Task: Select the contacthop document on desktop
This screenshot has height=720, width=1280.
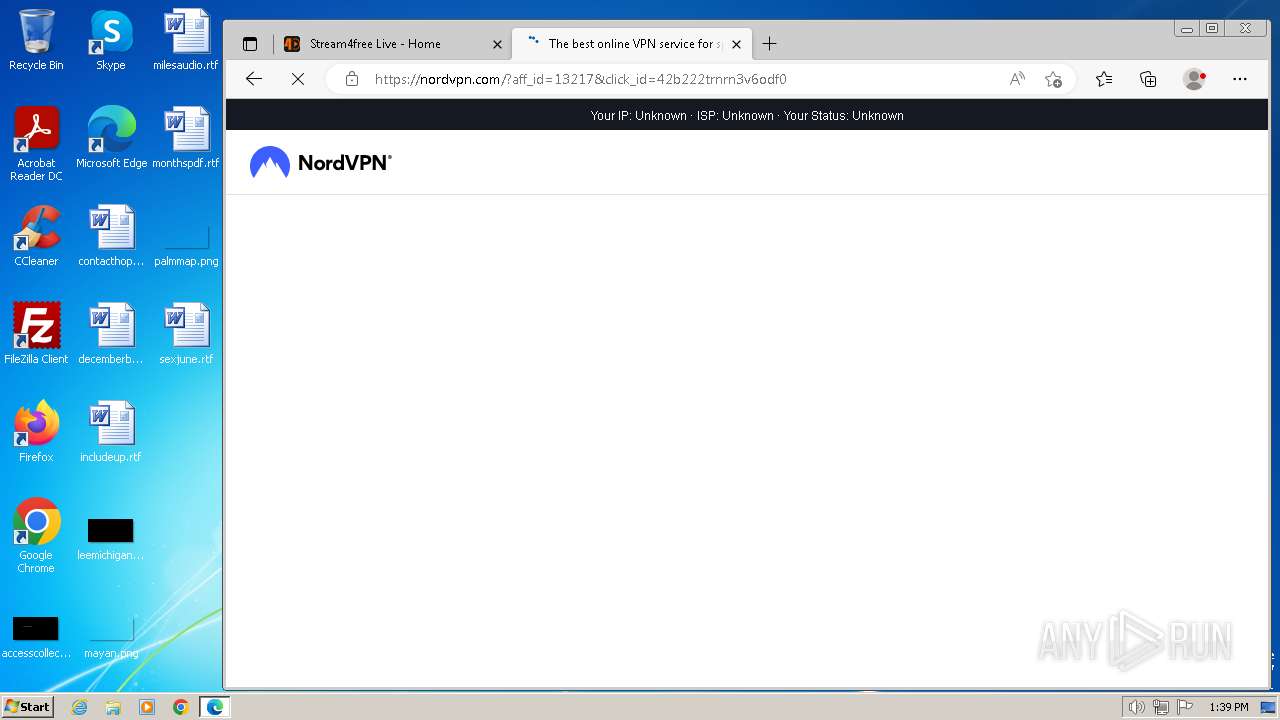Action: (x=111, y=235)
